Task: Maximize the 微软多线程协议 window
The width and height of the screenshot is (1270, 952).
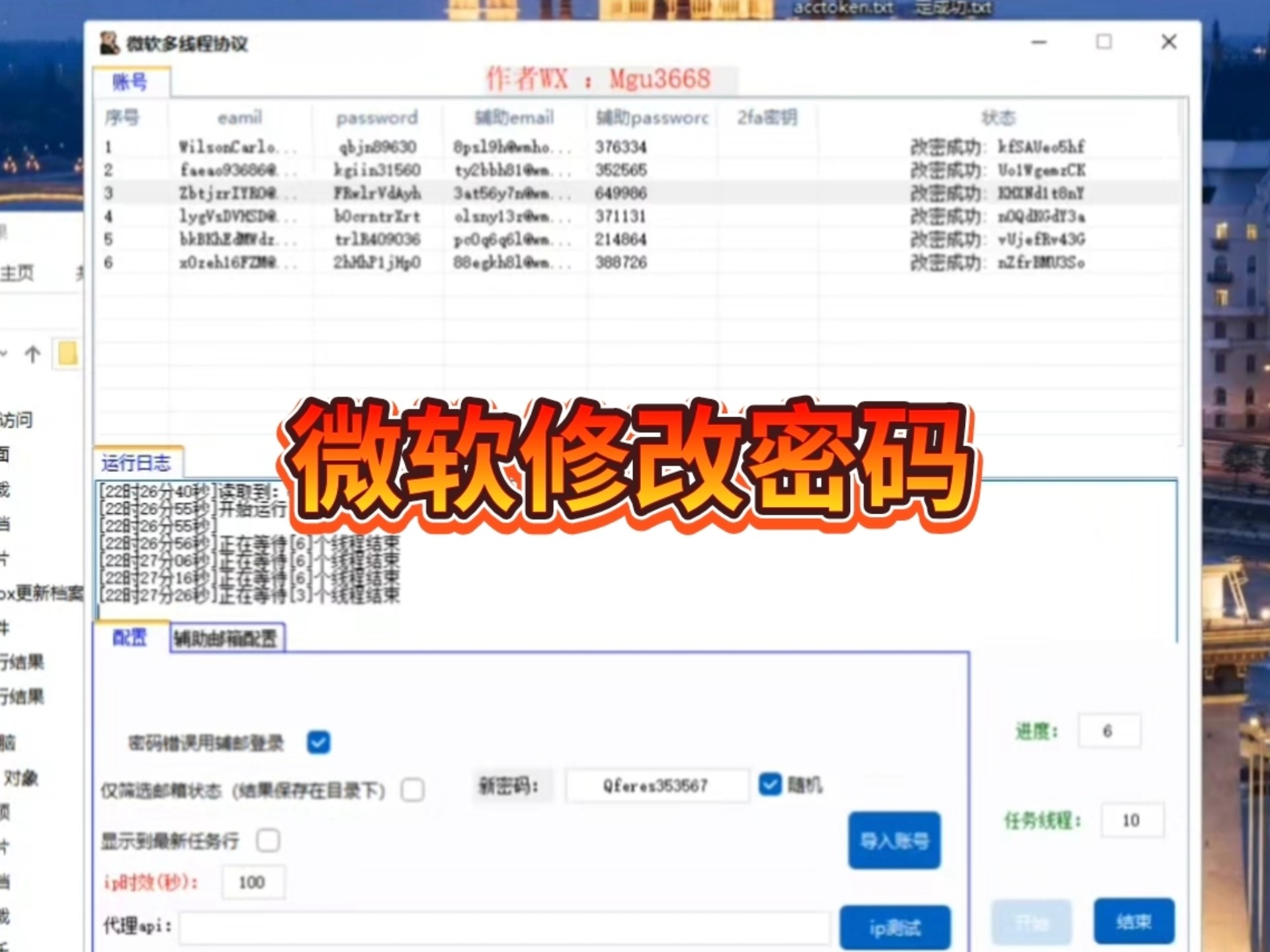Action: point(1104,42)
